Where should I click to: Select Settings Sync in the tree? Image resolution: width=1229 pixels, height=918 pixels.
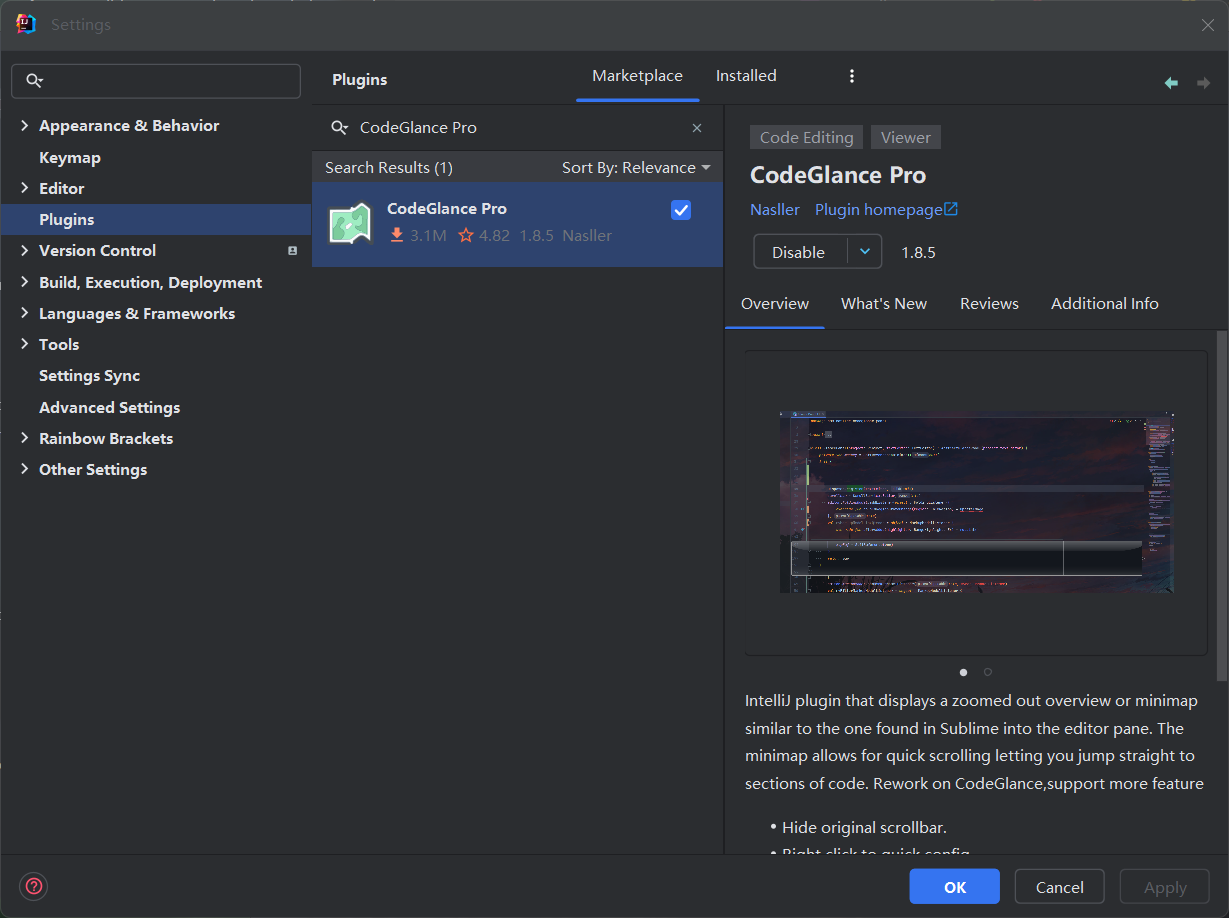(x=90, y=375)
